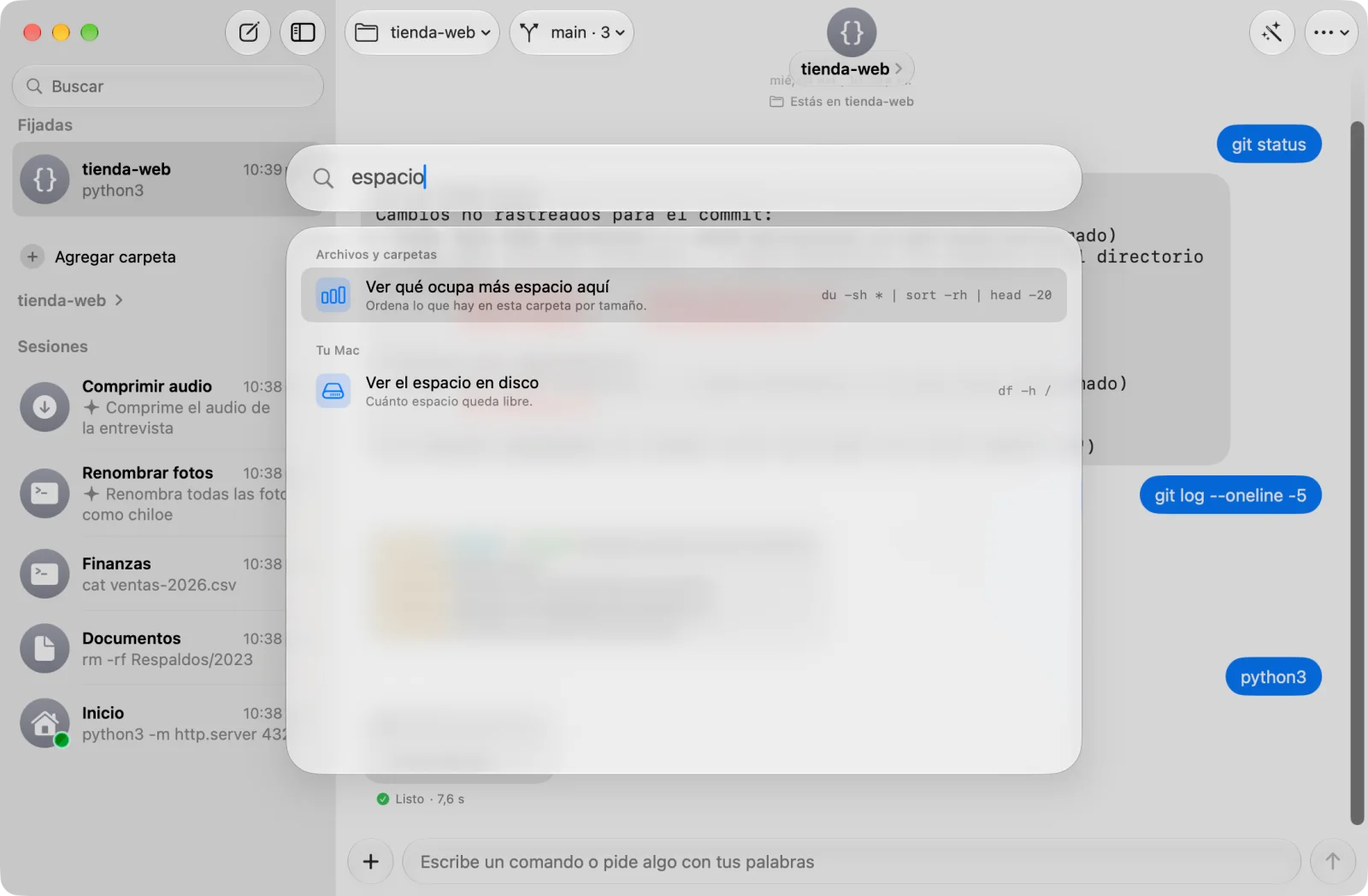Open the main branch dropdown
The image size is (1368, 896).
click(x=572, y=32)
